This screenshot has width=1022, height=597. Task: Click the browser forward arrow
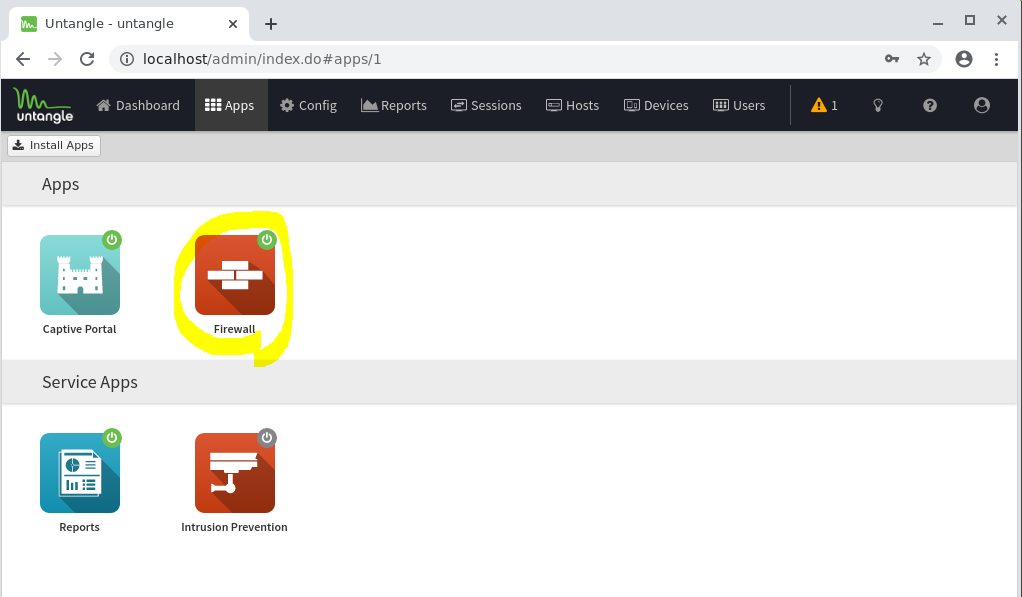click(55, 59)
